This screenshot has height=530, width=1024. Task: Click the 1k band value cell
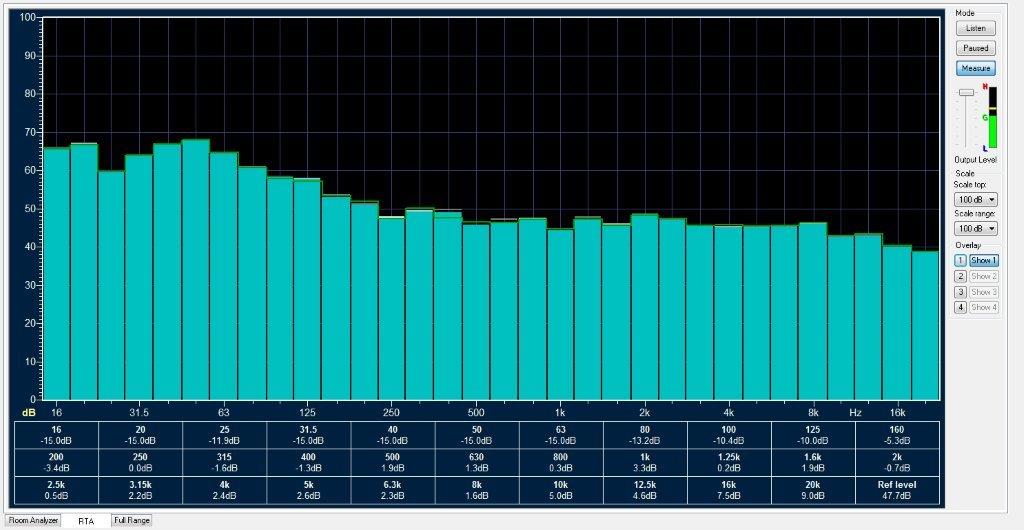[x=645, y=462]
